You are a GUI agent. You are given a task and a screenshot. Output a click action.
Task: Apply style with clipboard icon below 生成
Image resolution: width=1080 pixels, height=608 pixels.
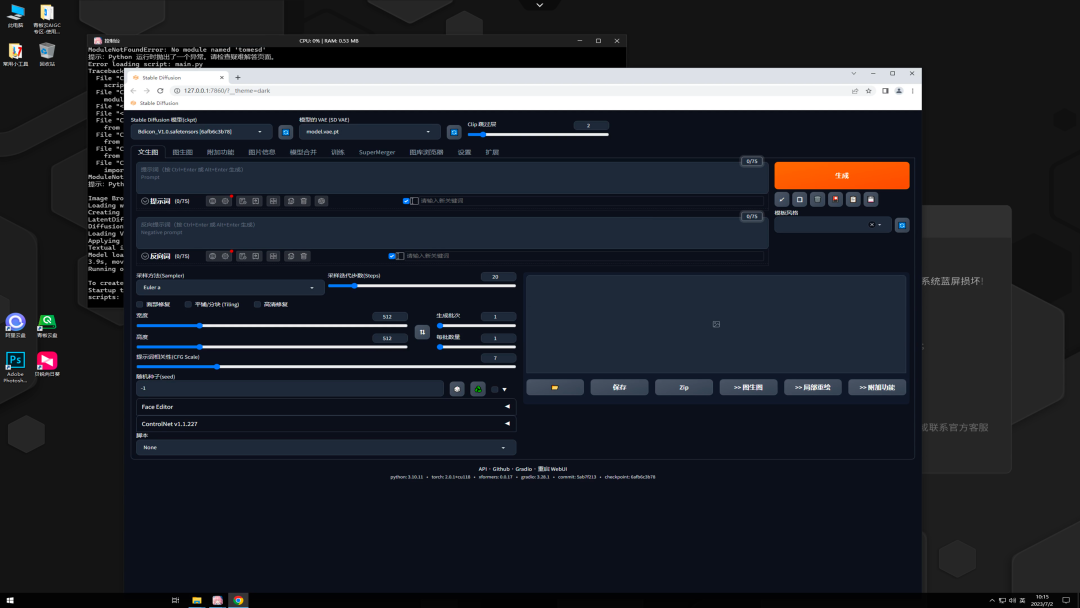[853, 199]
